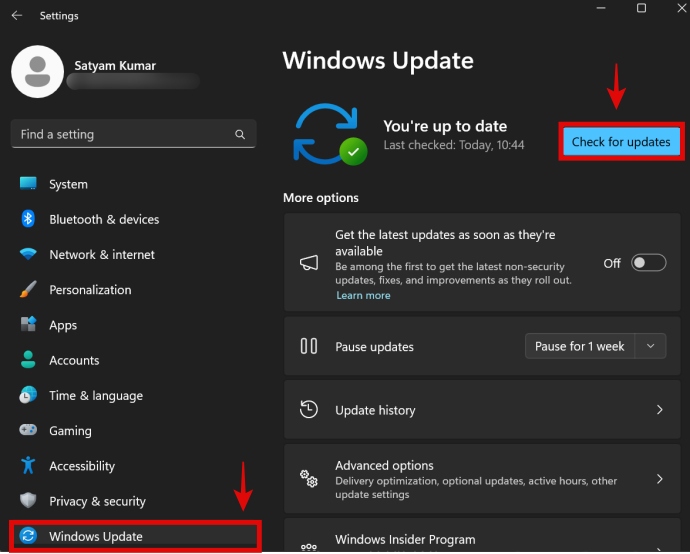Click the back arrow in Settings header
The image size is (690, 554).
[x=17, y=15]
